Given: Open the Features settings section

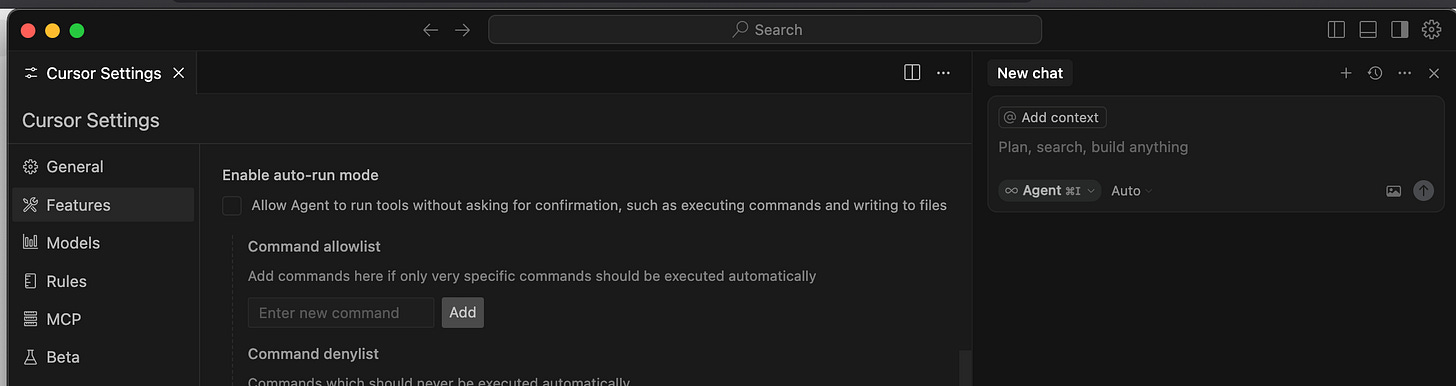Looking at the screenshot, I should (103, 205).
